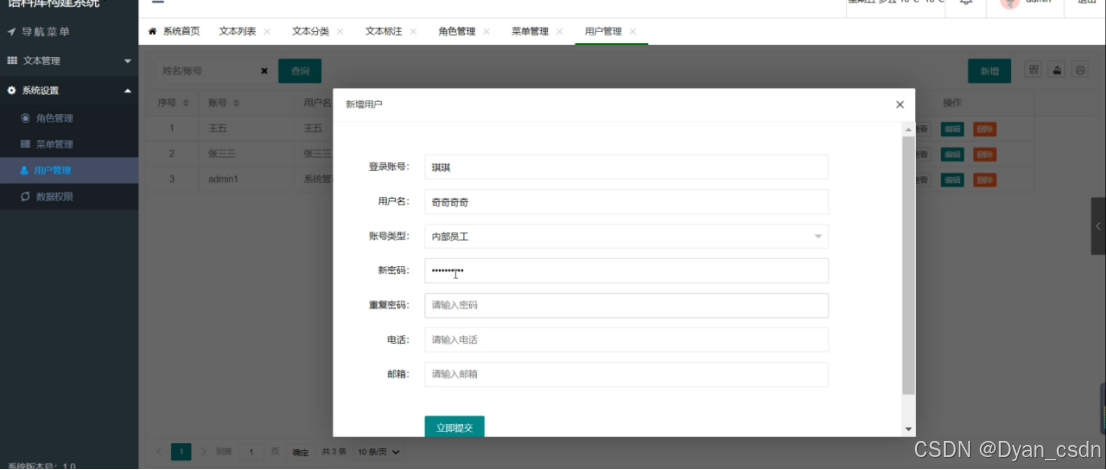Open 角色管理 in the sidebar
The image size is (1106, 470).
coord(69,119)
